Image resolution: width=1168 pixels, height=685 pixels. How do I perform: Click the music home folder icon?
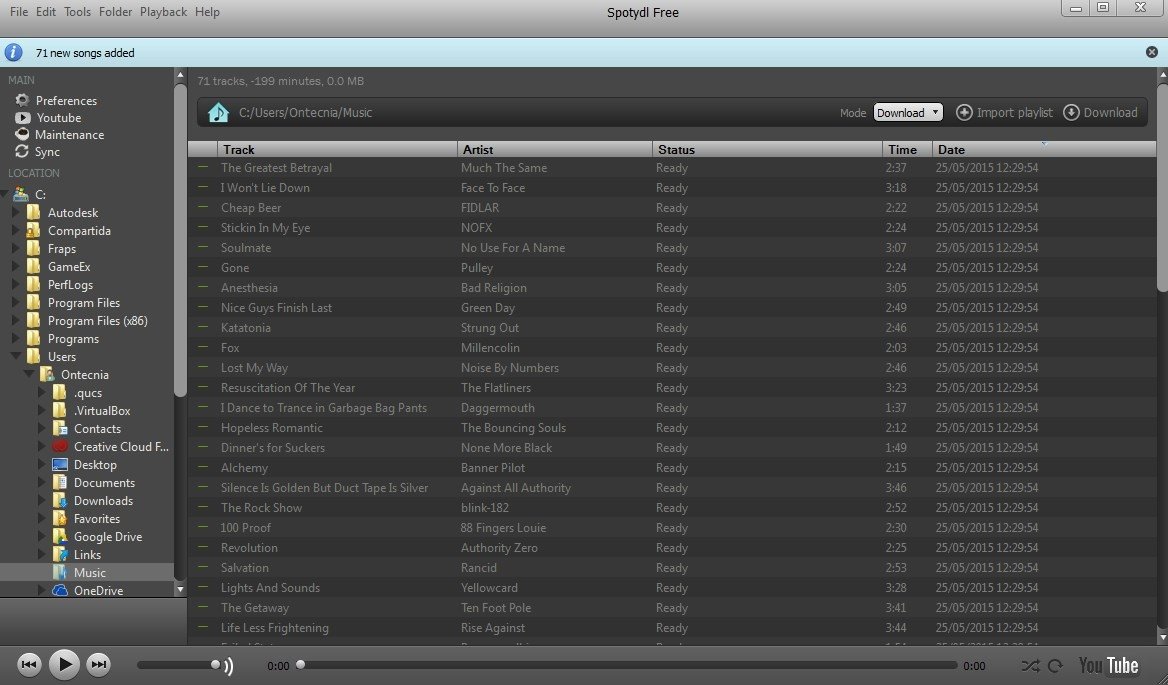point(218,112)
